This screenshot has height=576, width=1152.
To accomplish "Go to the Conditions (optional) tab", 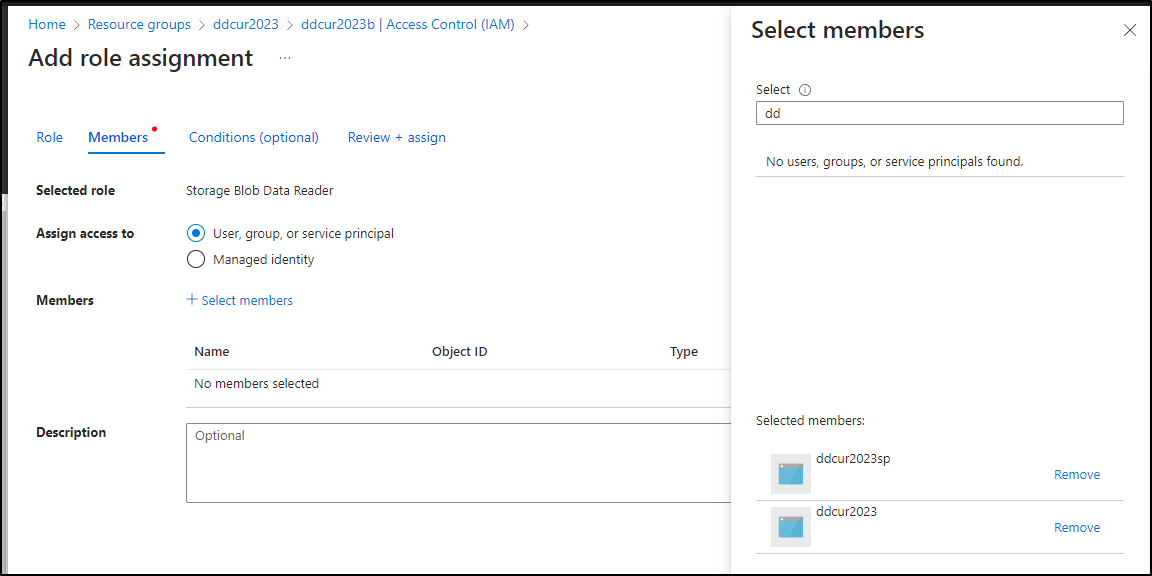I will point(253,137).
